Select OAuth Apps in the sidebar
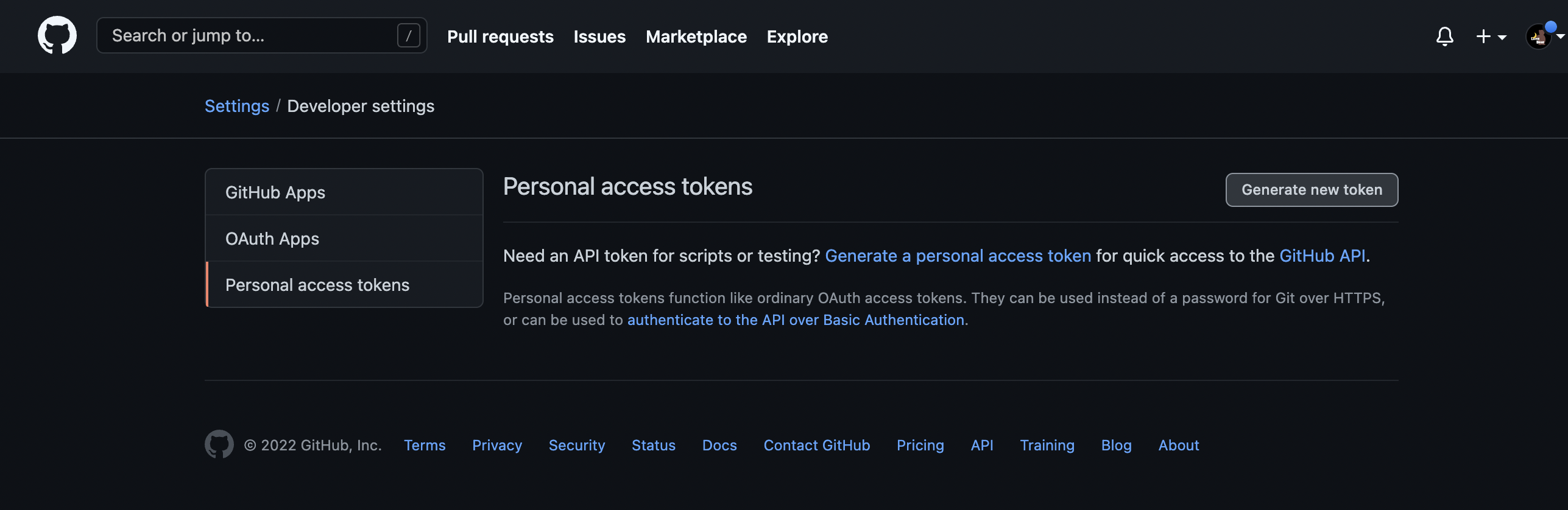The height and width of the screenshot is (510, 1568). tap(344, 239)
